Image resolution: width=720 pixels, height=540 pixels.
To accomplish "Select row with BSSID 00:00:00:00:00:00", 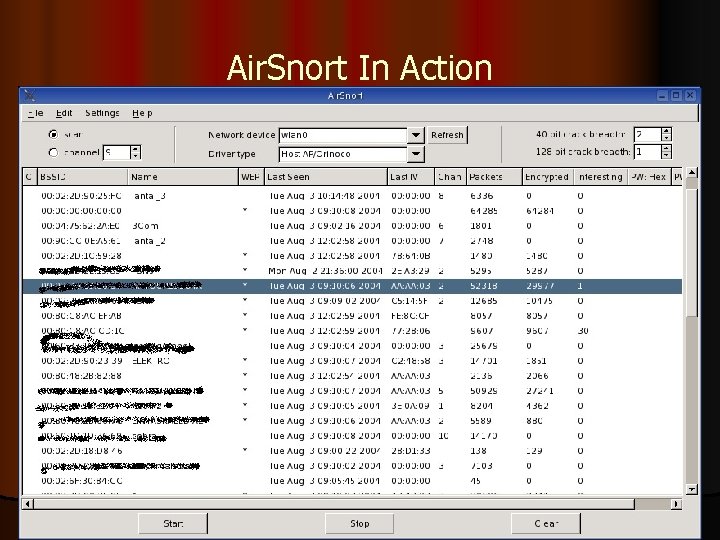I will (x=352, y=211).
